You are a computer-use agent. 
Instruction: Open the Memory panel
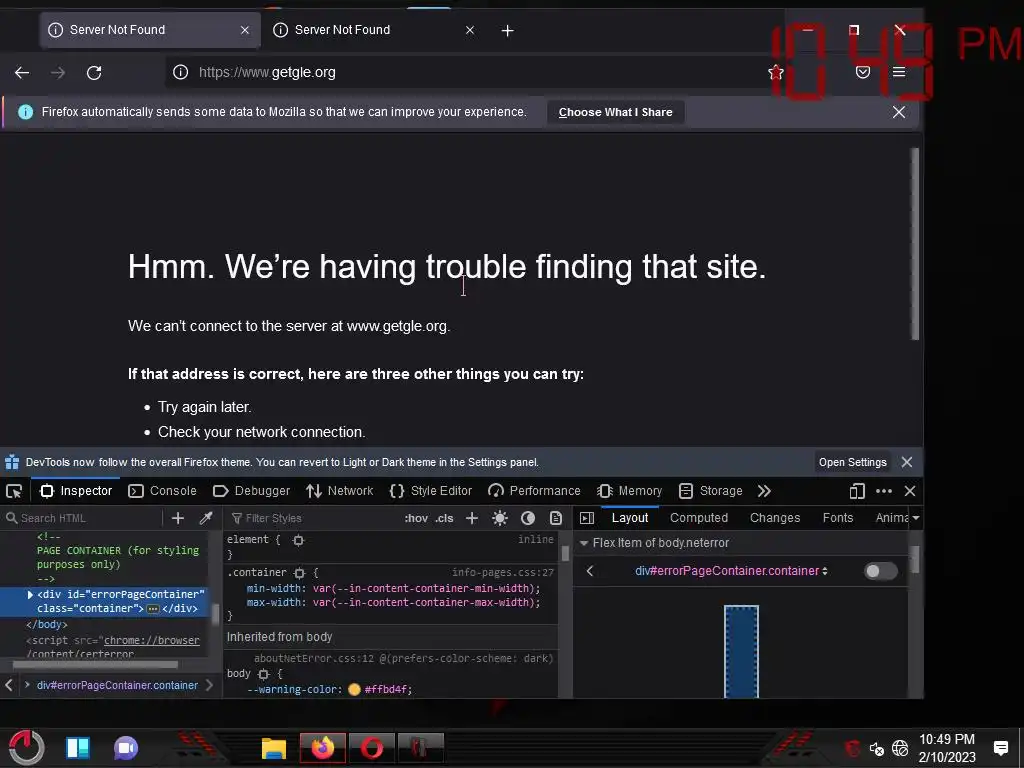tap(630, 491)
